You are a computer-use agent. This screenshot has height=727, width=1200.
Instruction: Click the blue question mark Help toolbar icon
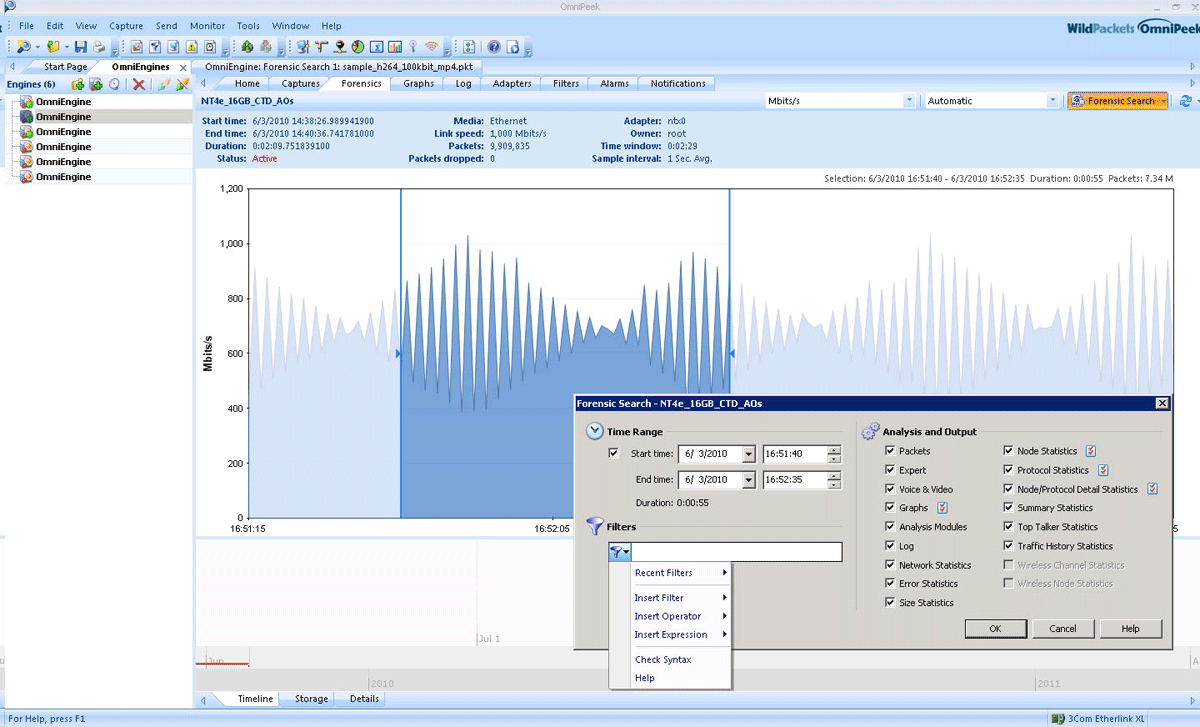tap(493, 47)
